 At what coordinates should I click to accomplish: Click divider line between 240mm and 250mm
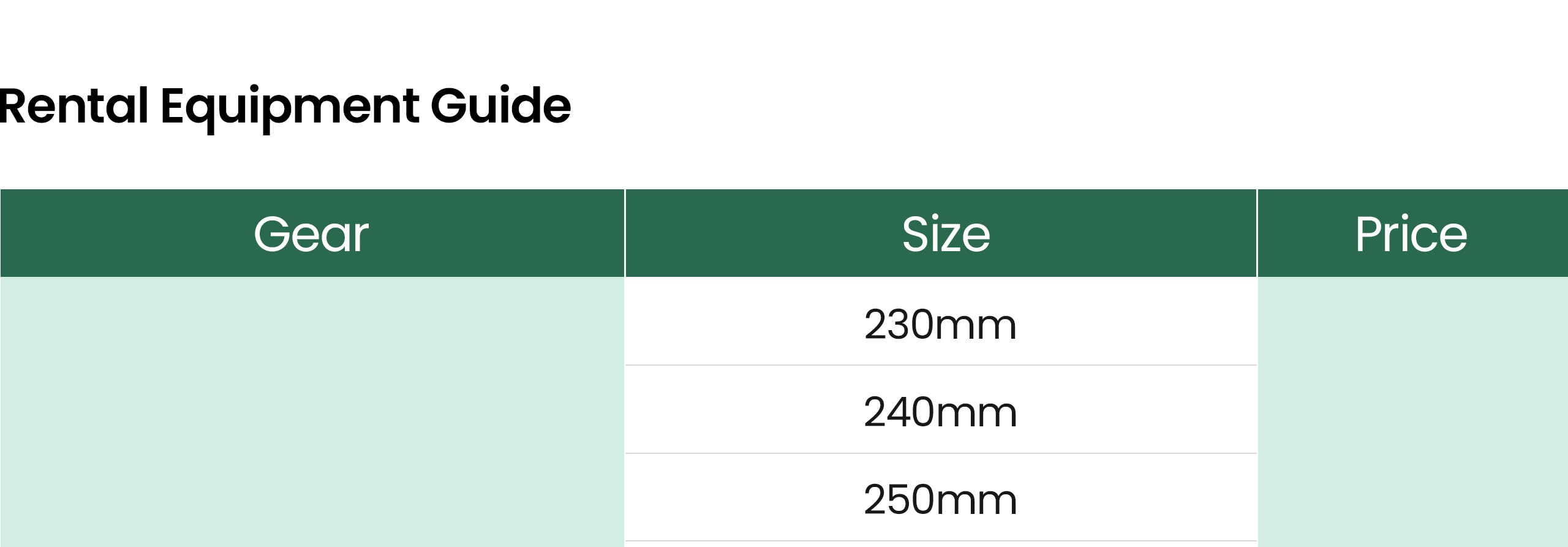pyautogui.click(x=941, y=453)
